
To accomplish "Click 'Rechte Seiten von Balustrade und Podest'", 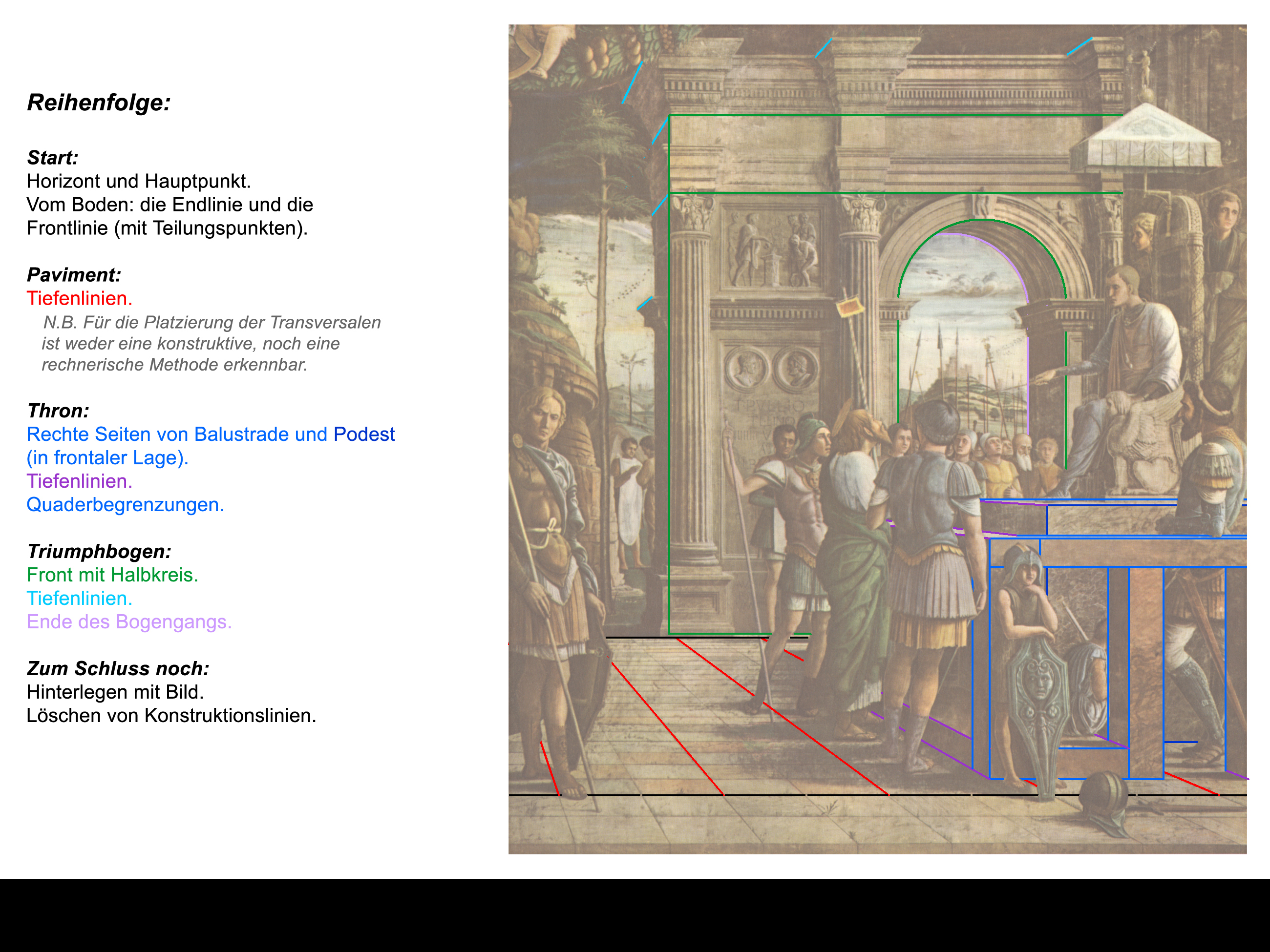I will click(210, 435).
